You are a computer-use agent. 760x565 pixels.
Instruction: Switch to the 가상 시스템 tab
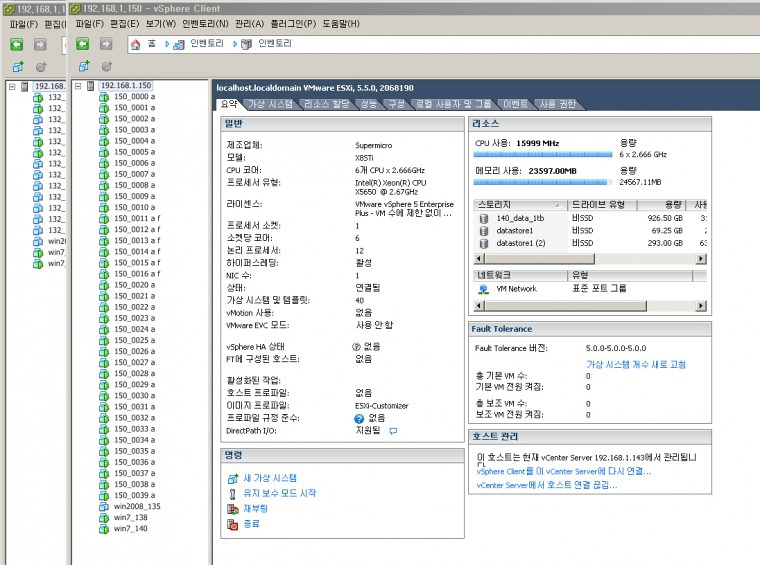coord(270,104)
